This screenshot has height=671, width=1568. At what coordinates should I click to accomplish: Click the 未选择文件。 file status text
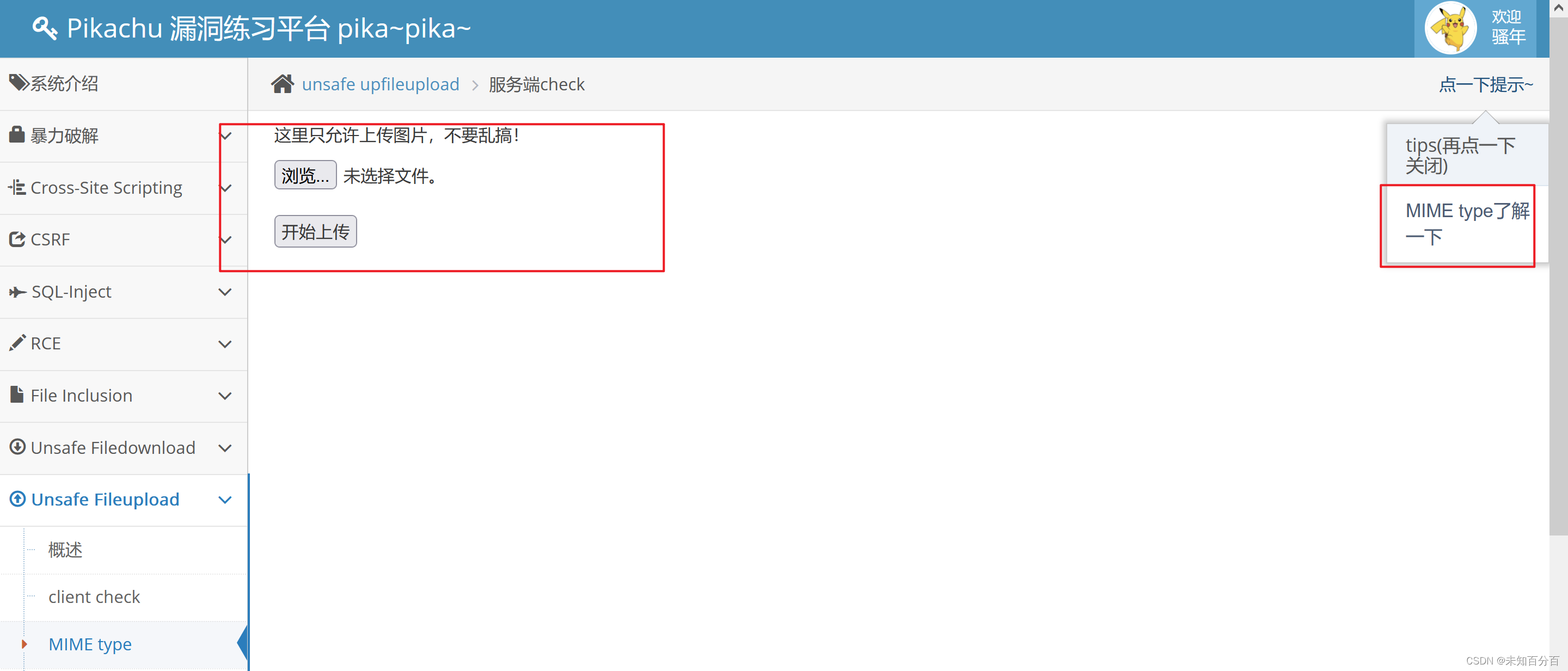tap(390, 176)
